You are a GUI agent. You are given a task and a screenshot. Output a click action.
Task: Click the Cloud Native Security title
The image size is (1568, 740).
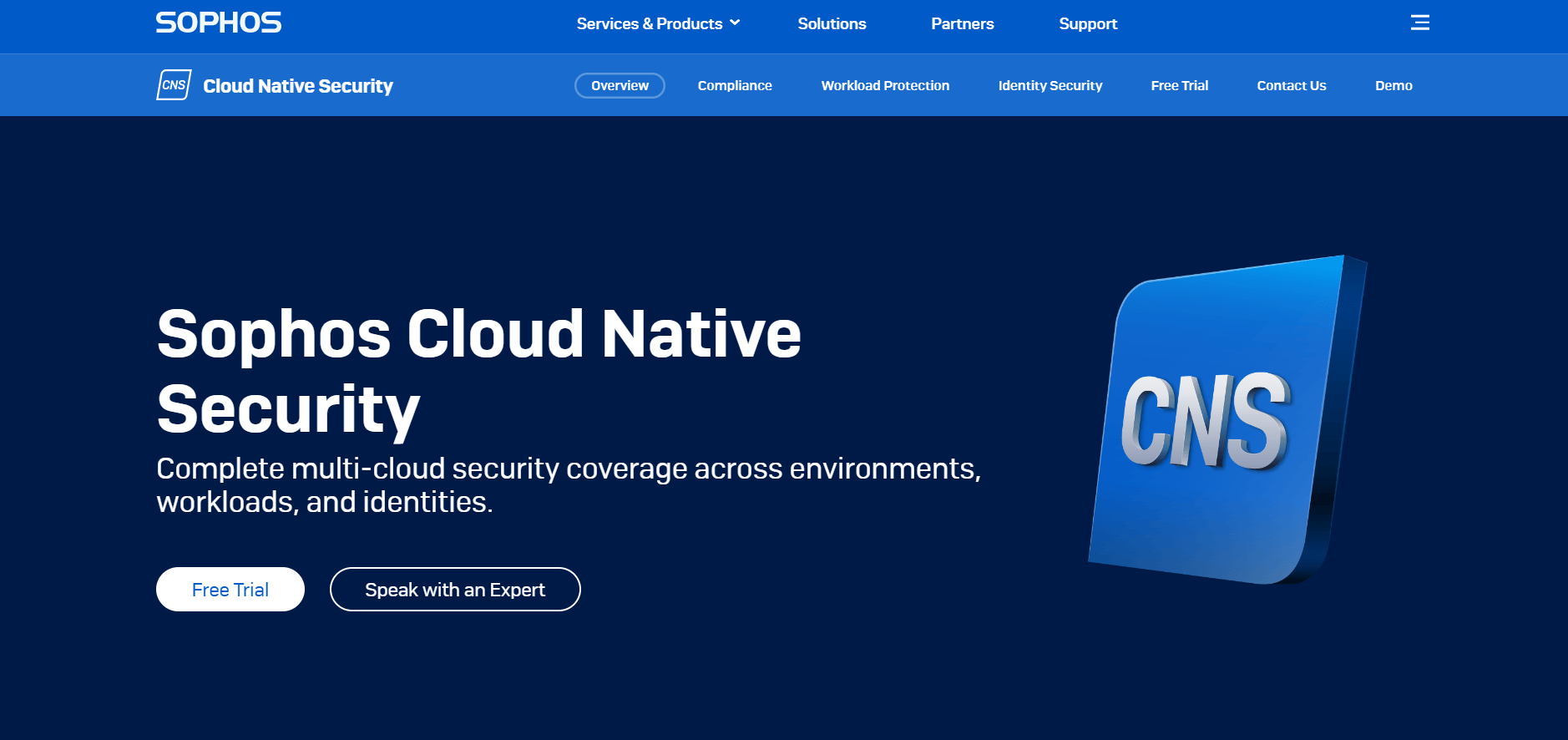tap(298, 86)
